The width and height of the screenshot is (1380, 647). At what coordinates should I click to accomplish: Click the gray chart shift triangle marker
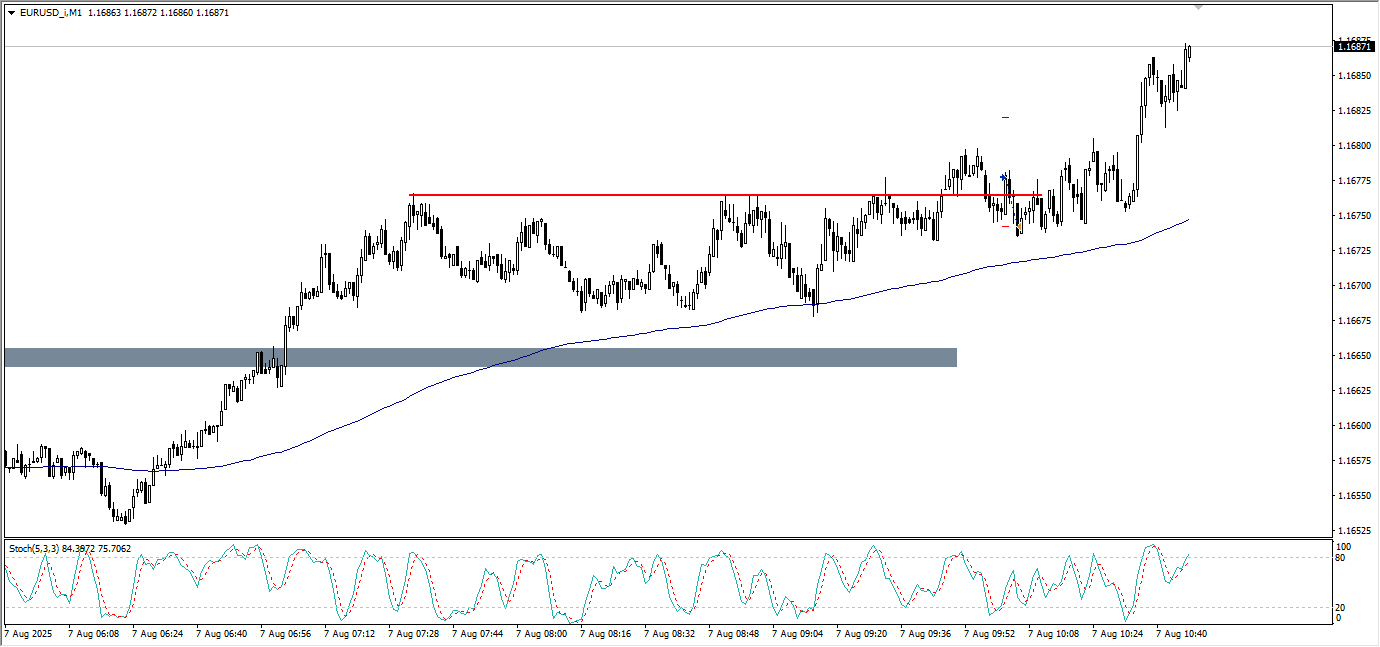point(1199,8)
